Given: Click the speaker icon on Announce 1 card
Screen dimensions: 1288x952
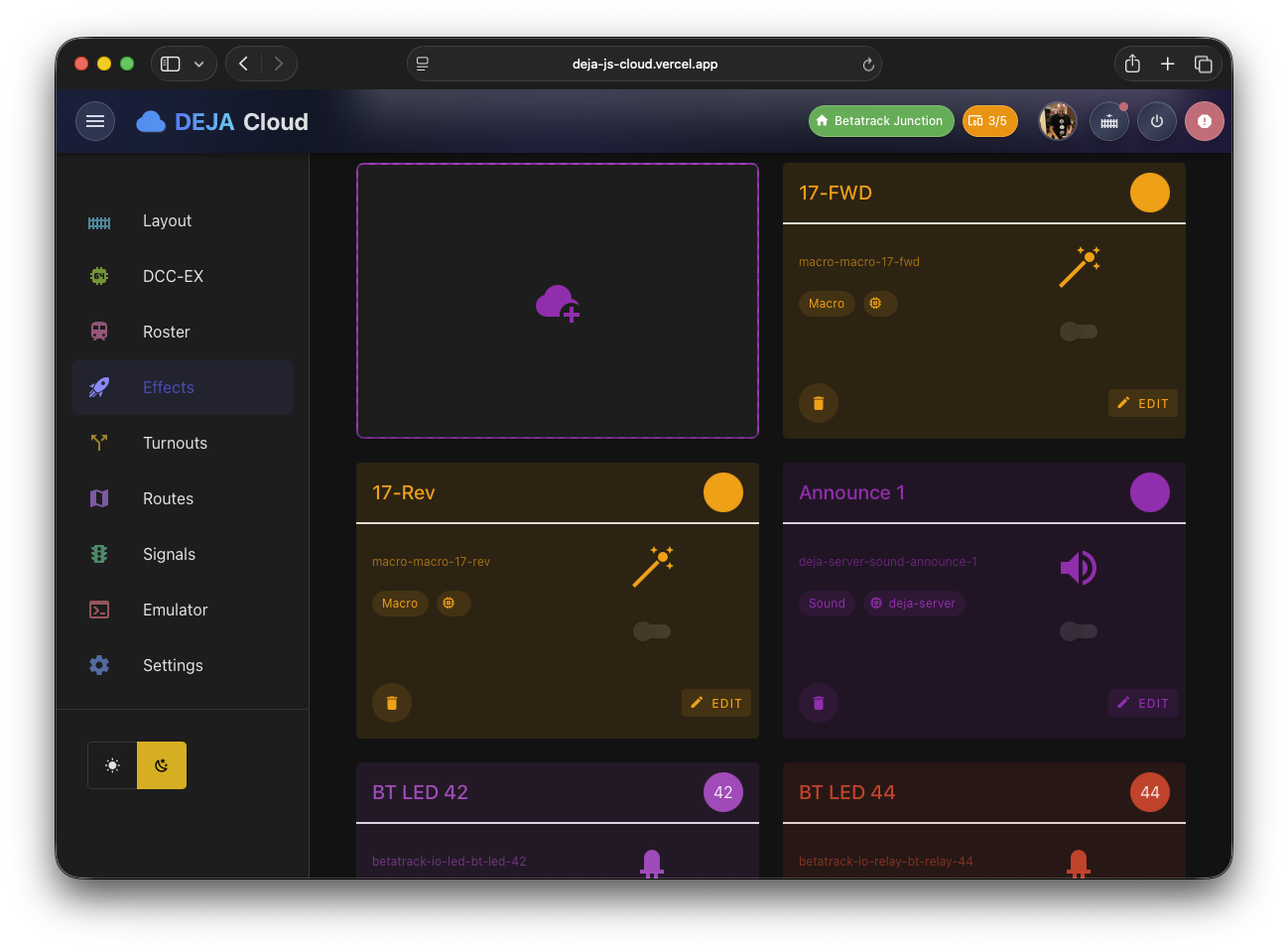Looking at the screenshot, I should point(1079,567).
